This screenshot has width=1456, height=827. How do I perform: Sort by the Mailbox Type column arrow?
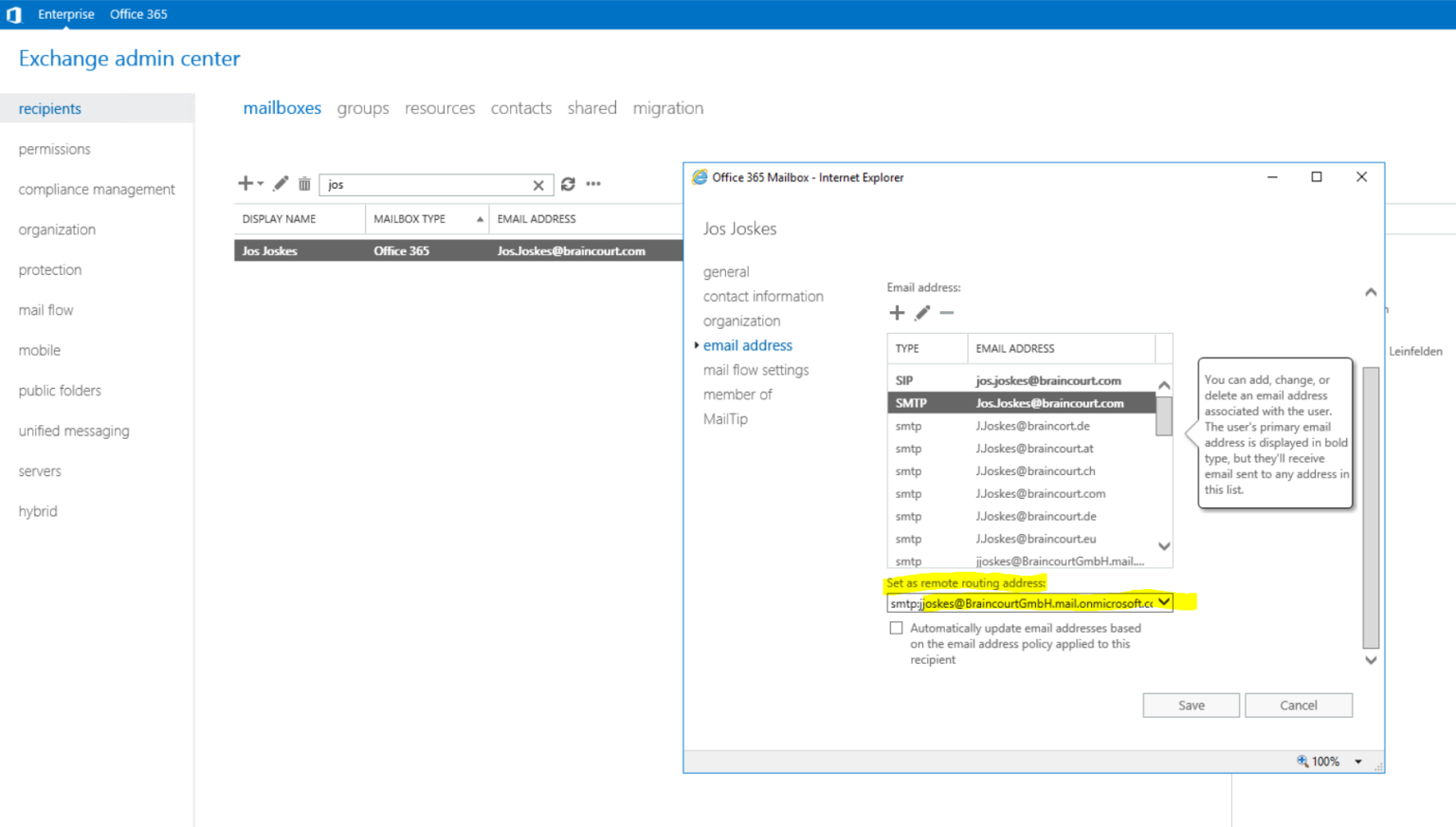(x=480, y=218)
